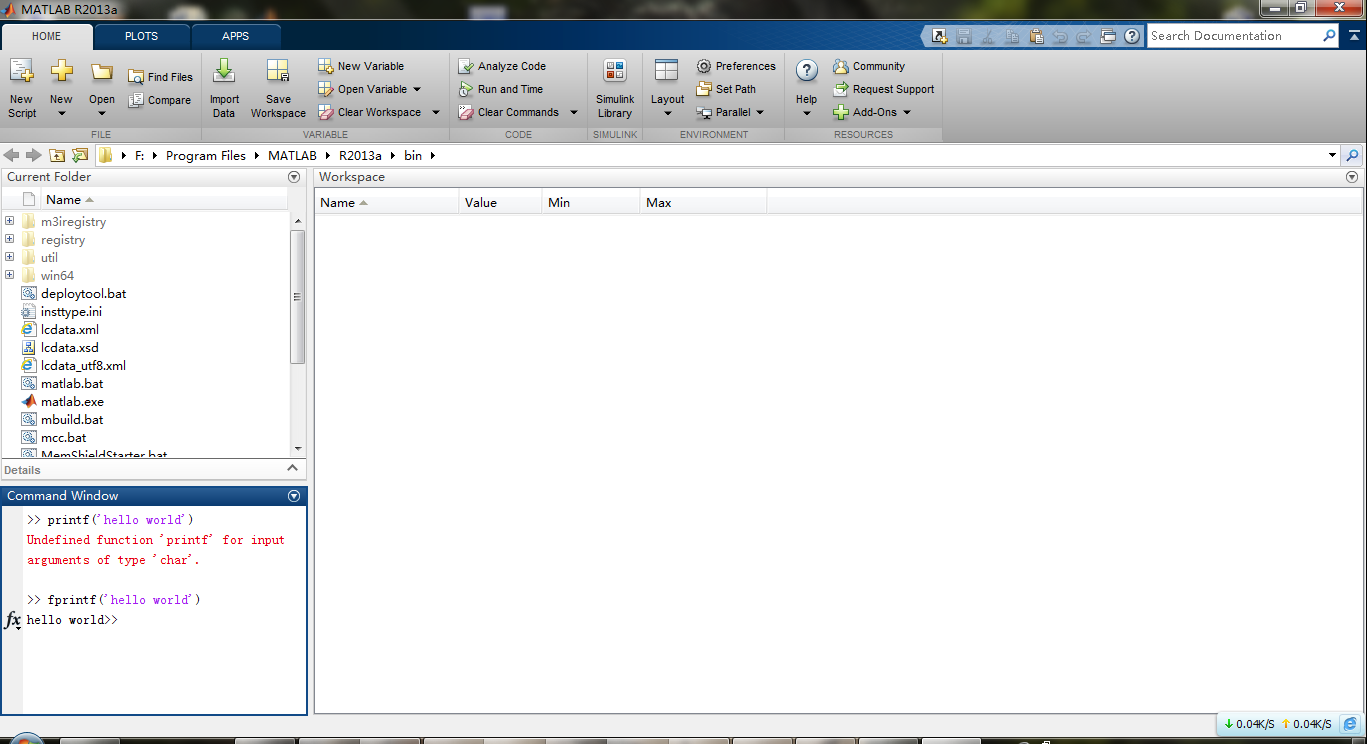
Task: Click the Search Documentation field
Action: click(1234, 36)
